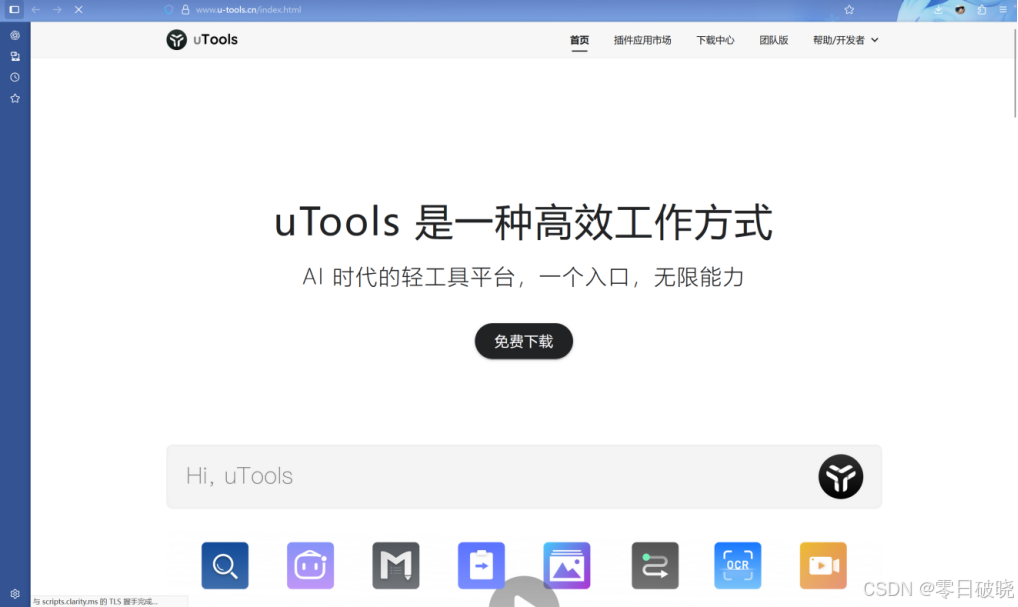Open the browser downloads panel

coord(938,10)
